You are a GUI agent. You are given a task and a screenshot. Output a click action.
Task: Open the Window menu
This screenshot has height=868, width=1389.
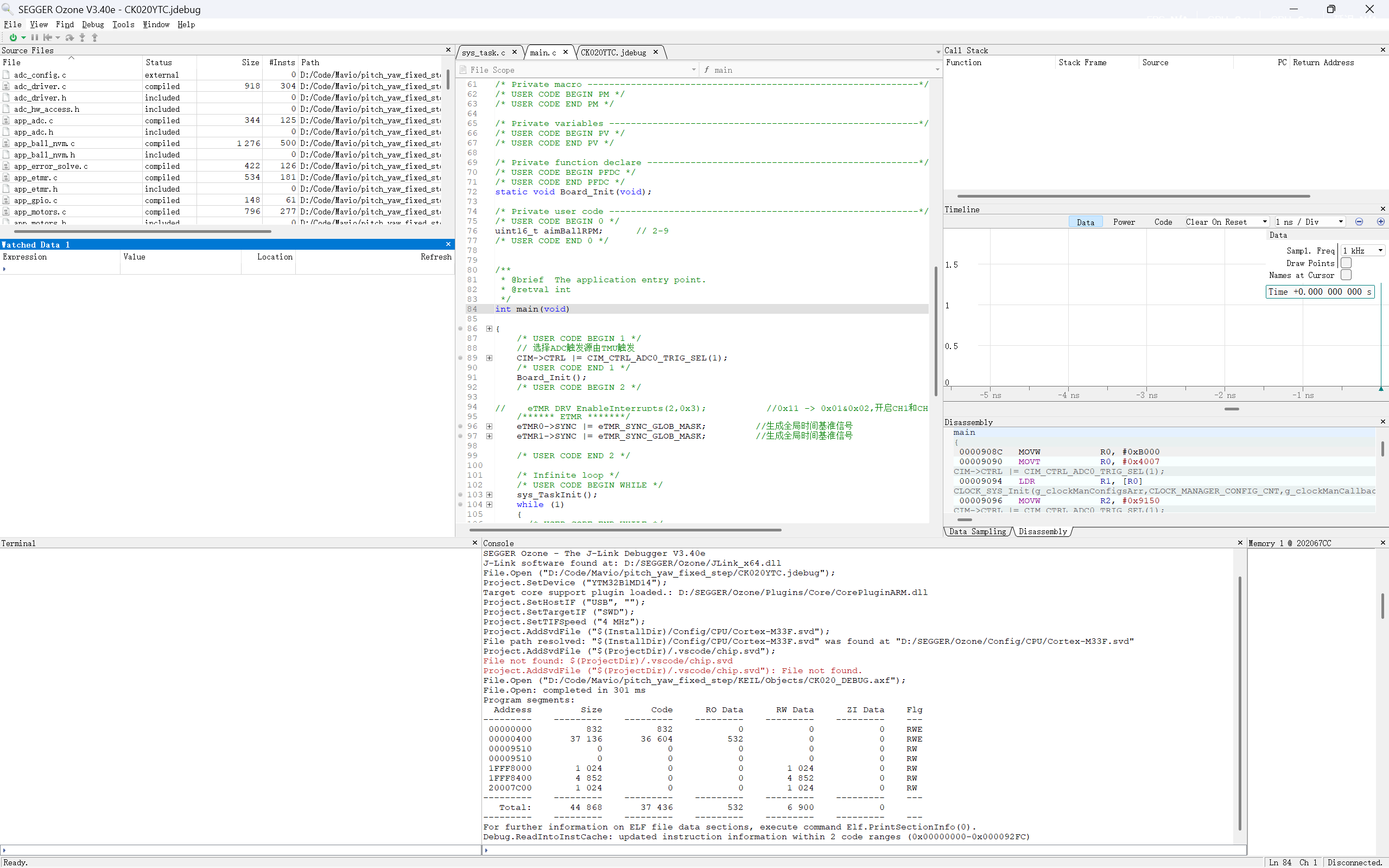(156, 24)
